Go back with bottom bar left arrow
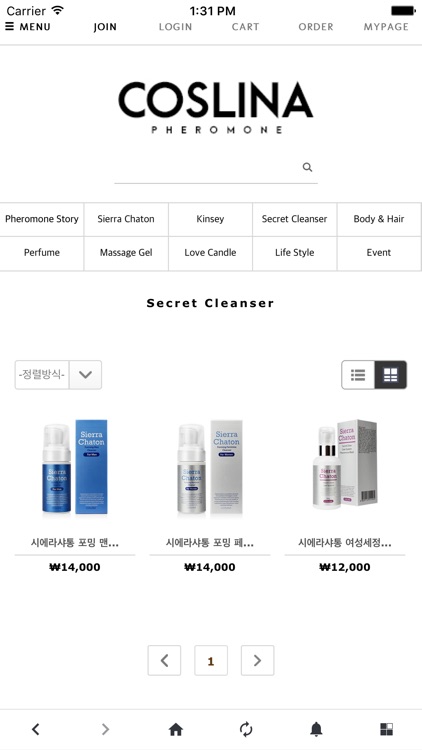 tap(35, 729)
